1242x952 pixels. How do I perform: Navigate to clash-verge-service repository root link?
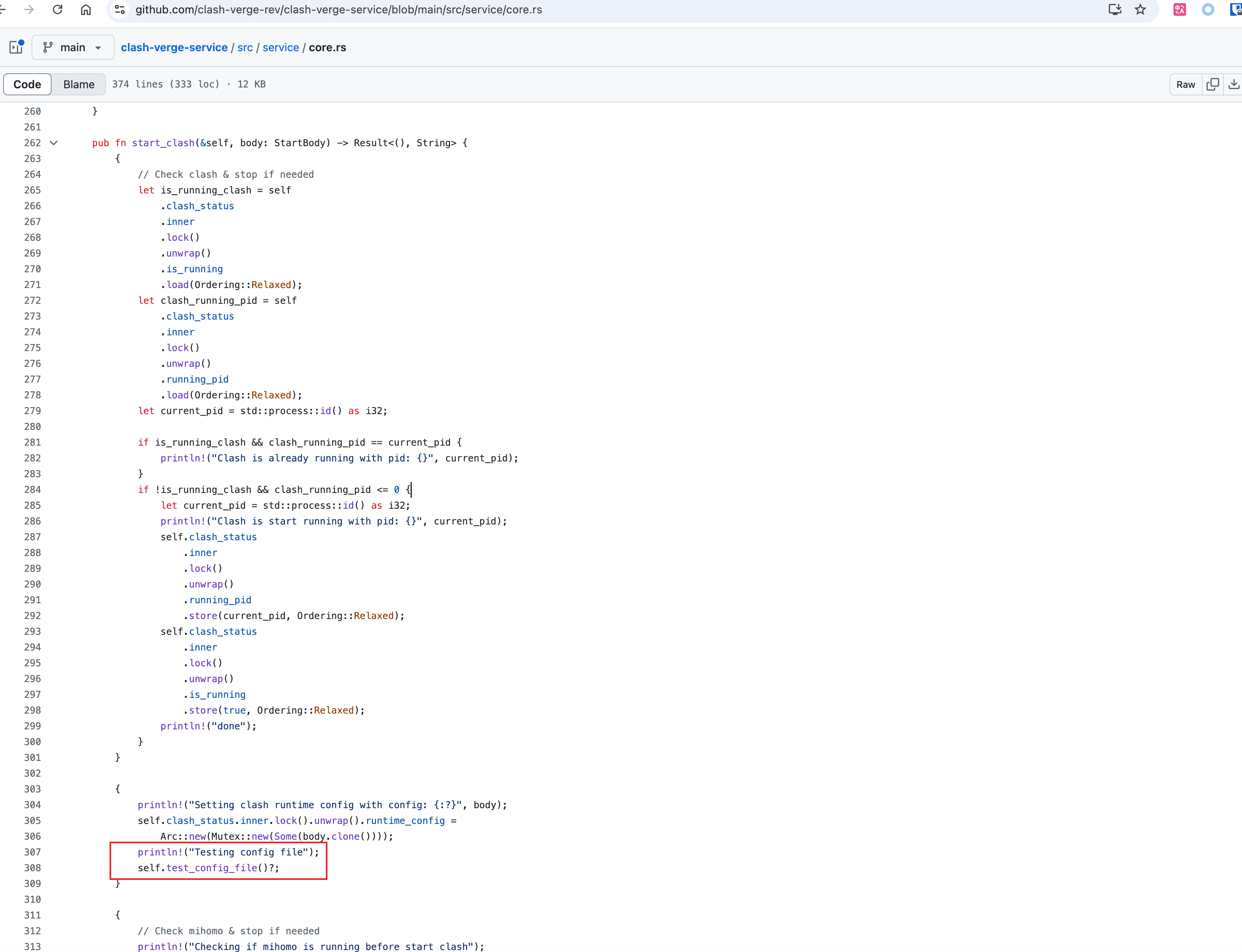tap(174, 48)
